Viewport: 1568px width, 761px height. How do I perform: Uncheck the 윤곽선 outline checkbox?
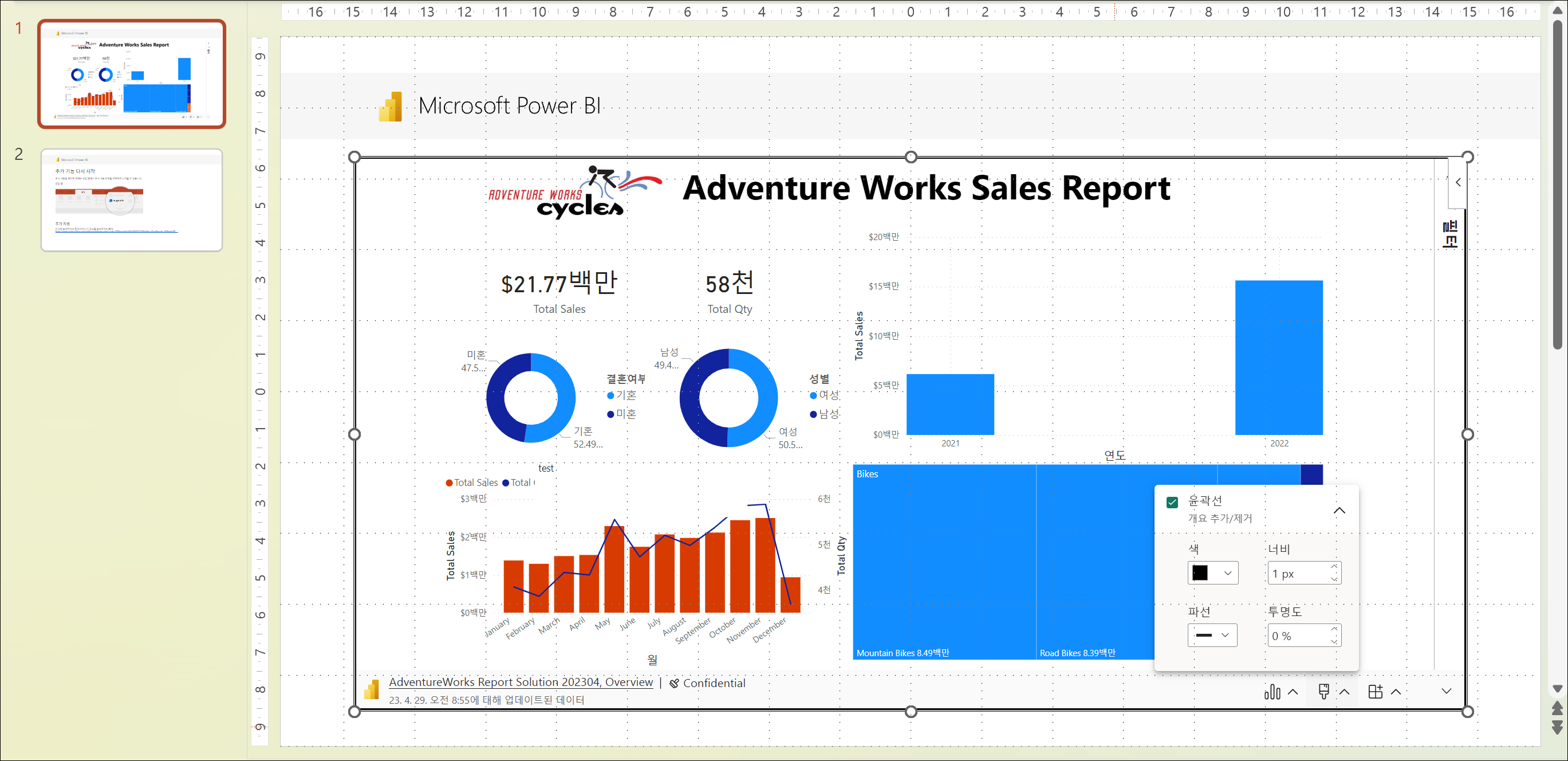click(x=1172, y=502)
